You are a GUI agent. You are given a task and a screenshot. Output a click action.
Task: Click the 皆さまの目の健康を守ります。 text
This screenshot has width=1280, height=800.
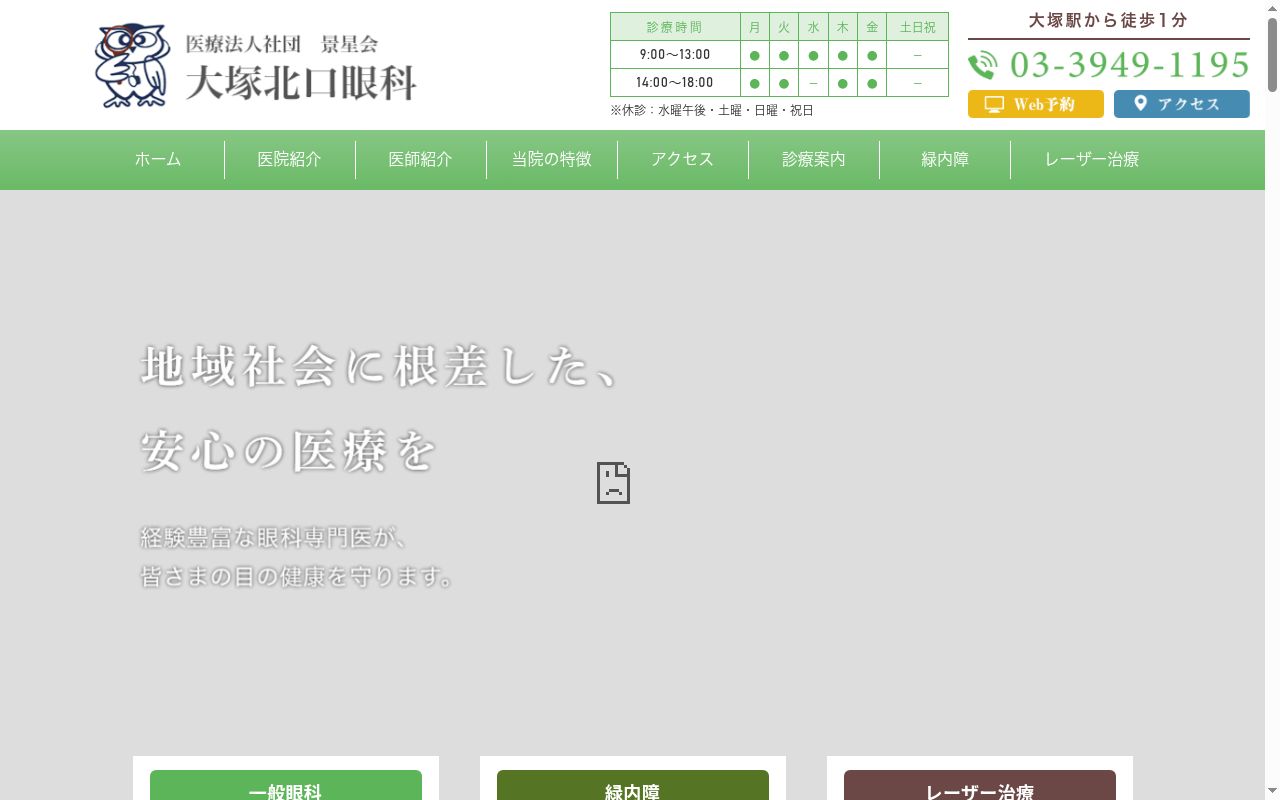pos(297,577)
